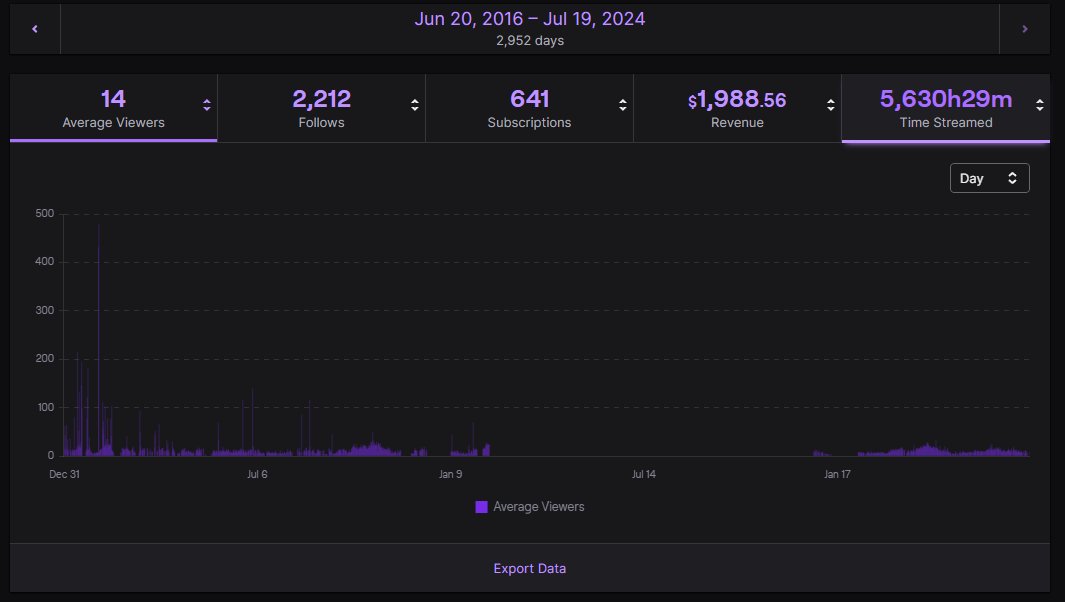
Task: Click the Export Data link
Action: [530, 568]
